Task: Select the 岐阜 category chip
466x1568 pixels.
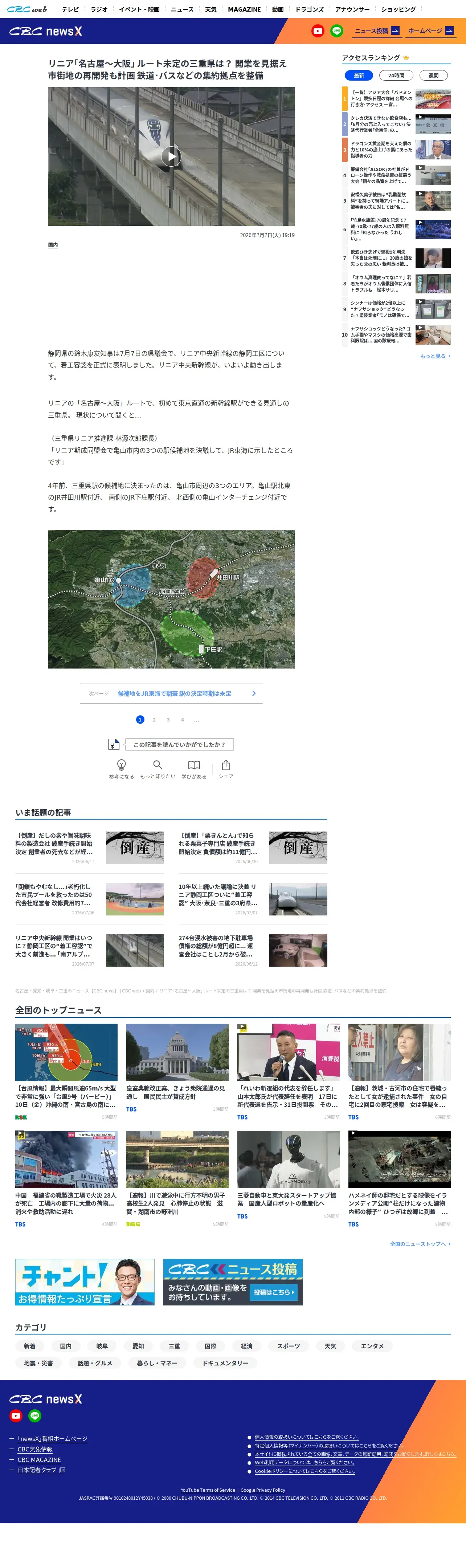Action: point(102,1346)
